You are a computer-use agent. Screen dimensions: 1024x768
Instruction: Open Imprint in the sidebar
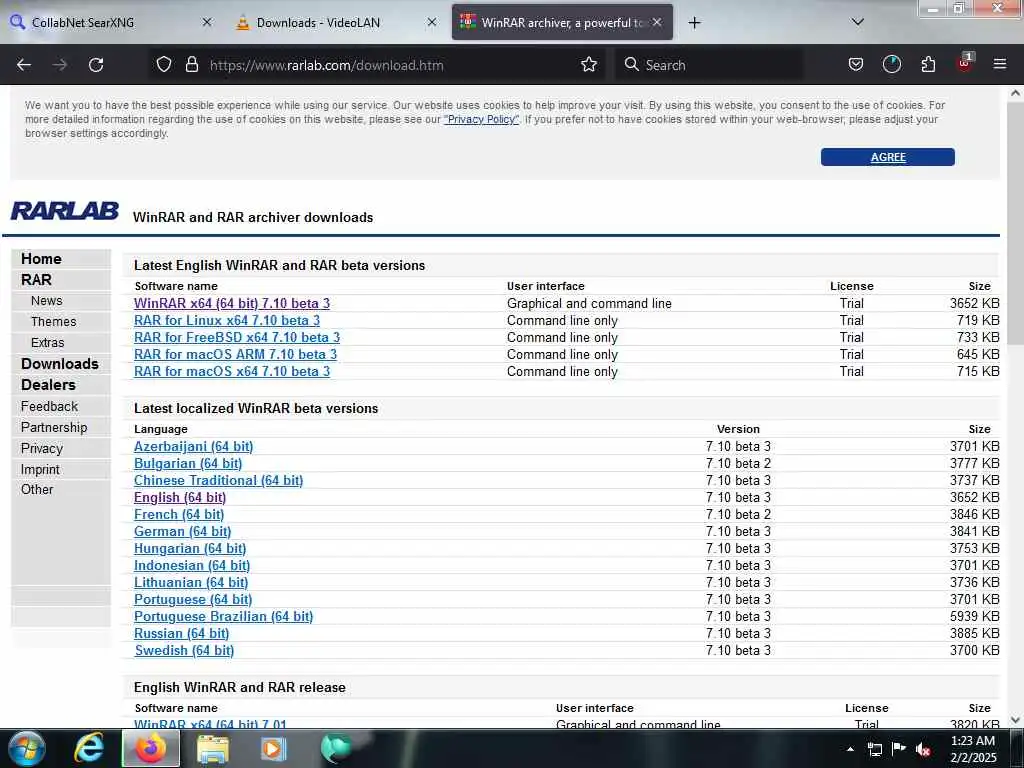pos(40,470)
